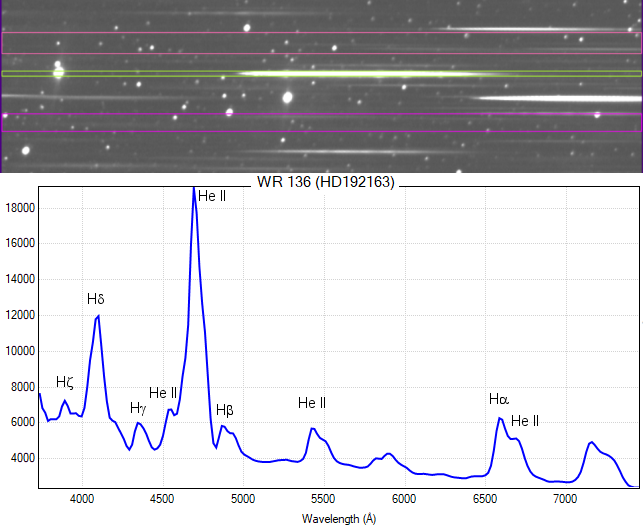Click the 18000 tick on the vertical axis
Screen dimensions: 643x528
coord(19,208)
